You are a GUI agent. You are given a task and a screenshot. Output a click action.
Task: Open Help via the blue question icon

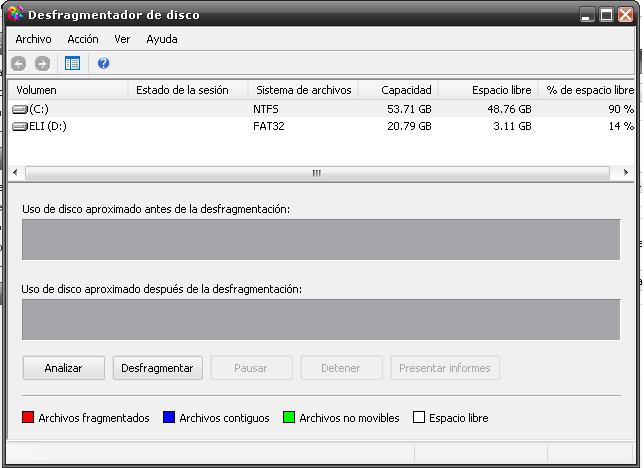(x=103, y=64)
